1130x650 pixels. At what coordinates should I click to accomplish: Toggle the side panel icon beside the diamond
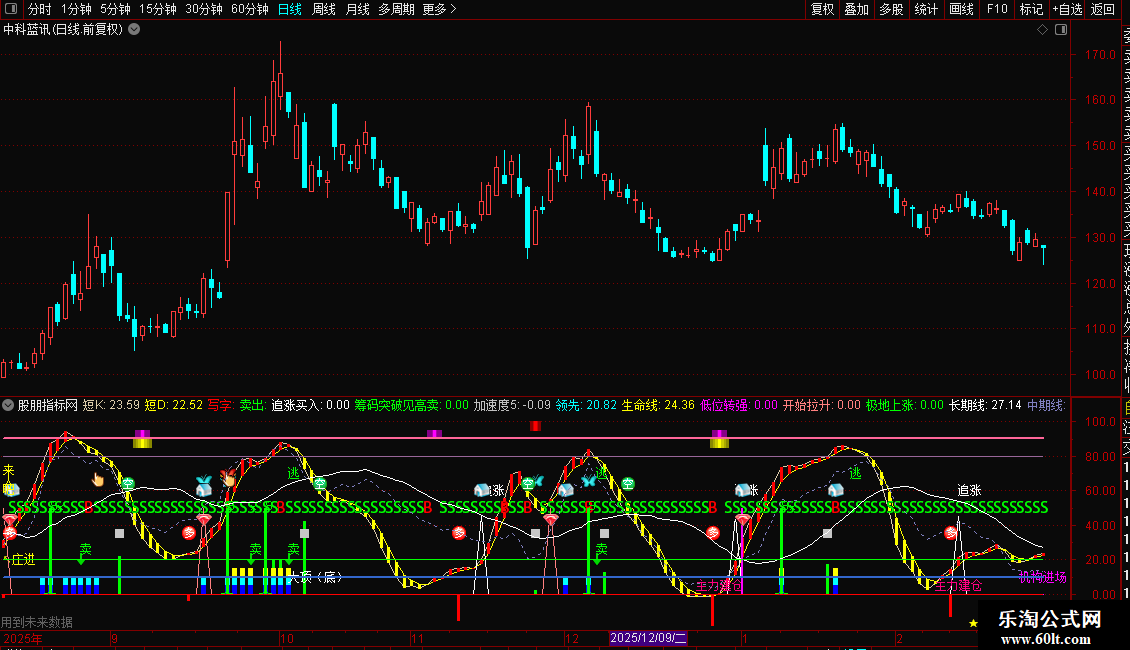click(x=1059, y=29)
